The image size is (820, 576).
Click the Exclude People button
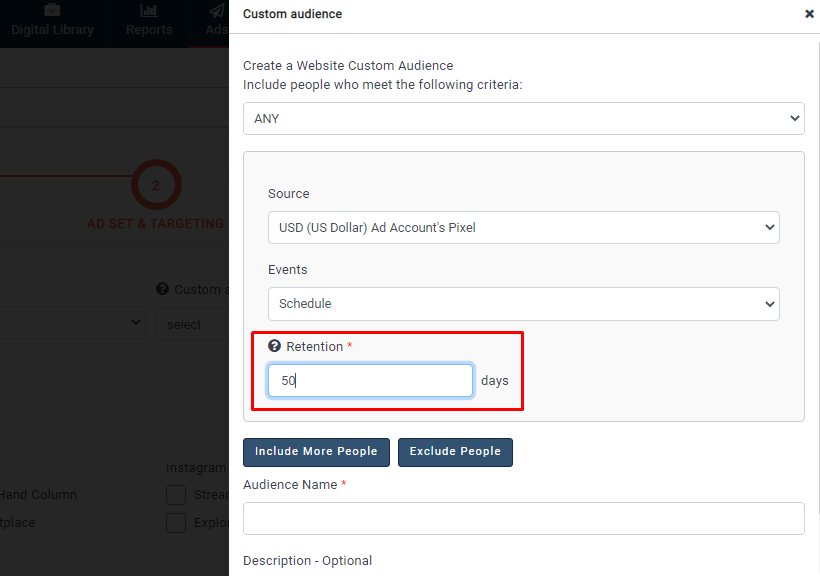(x=455, y=452)
